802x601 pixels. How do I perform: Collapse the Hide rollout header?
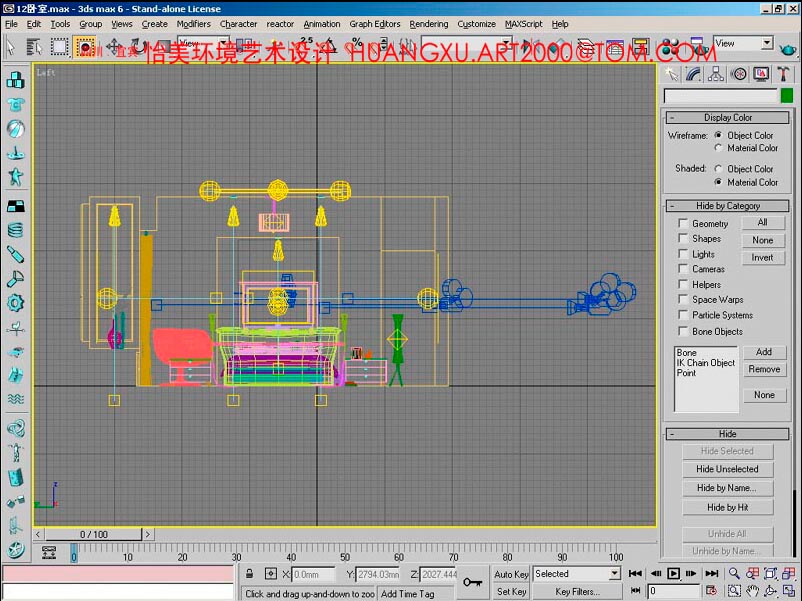click(727, 434)
